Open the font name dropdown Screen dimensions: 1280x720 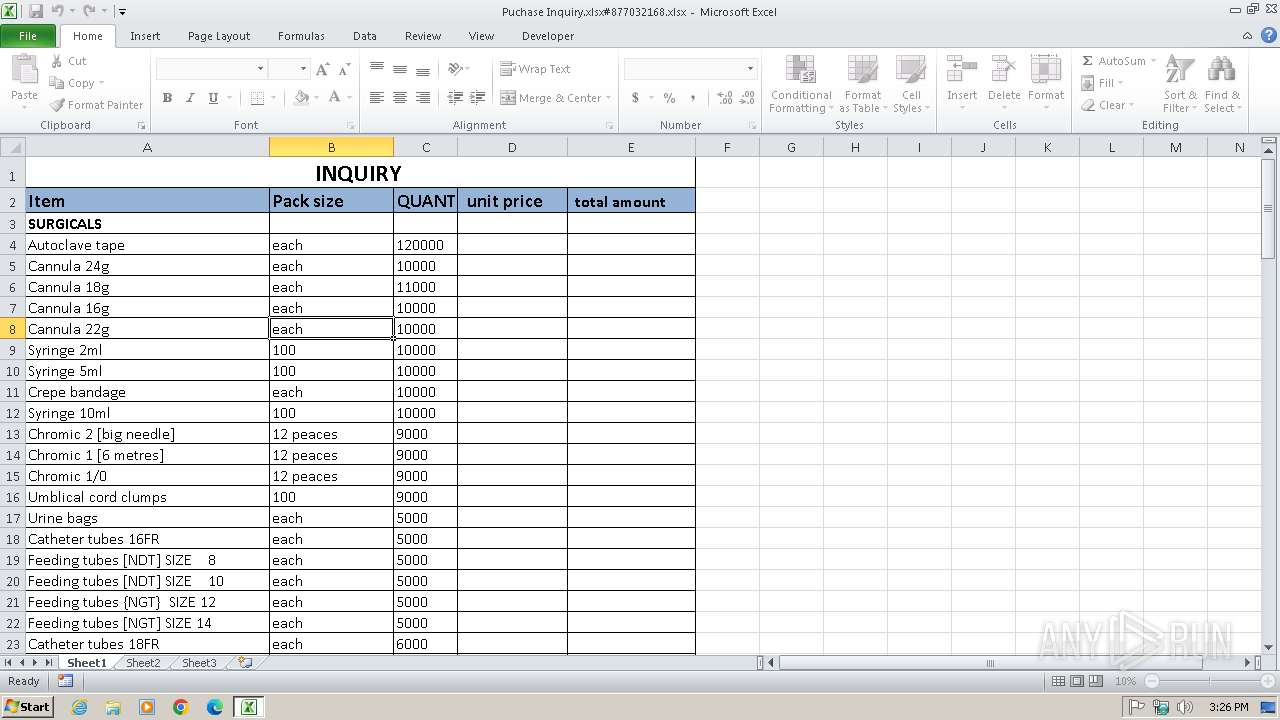tap(261, 69)
